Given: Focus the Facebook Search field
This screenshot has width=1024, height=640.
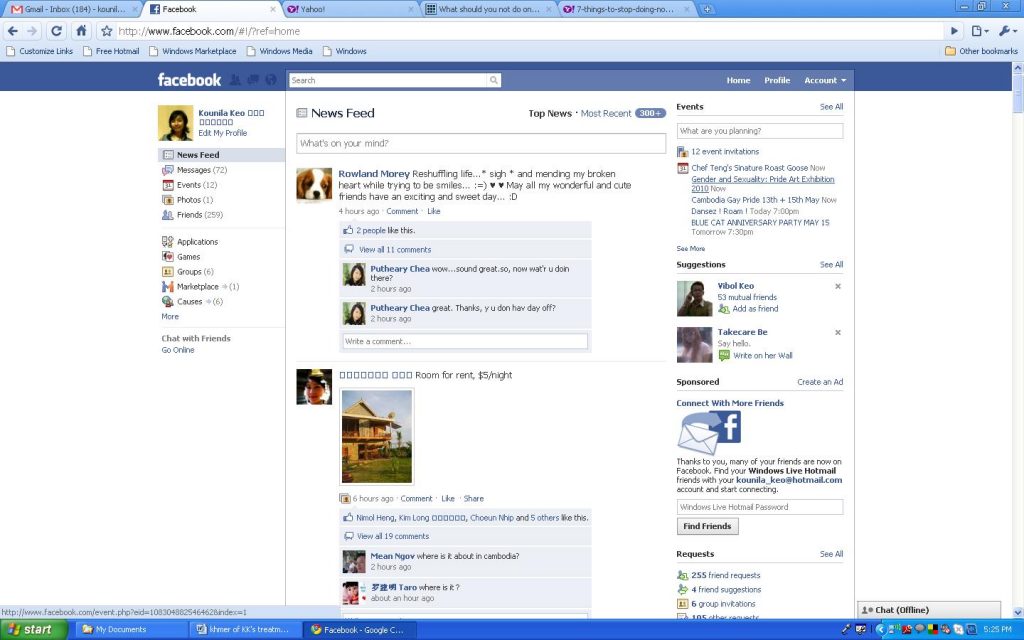Looking at the screenshot, I should click(388, 80).
